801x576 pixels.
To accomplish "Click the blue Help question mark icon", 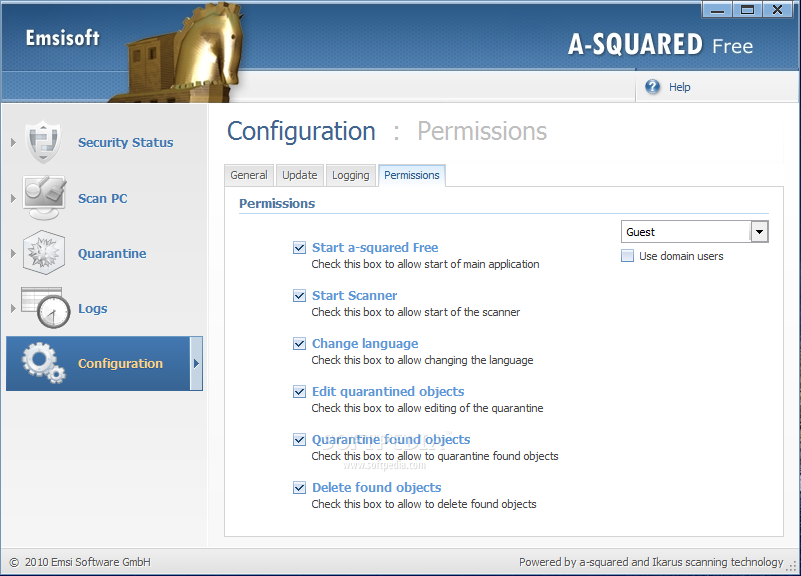I will point(652,87).
